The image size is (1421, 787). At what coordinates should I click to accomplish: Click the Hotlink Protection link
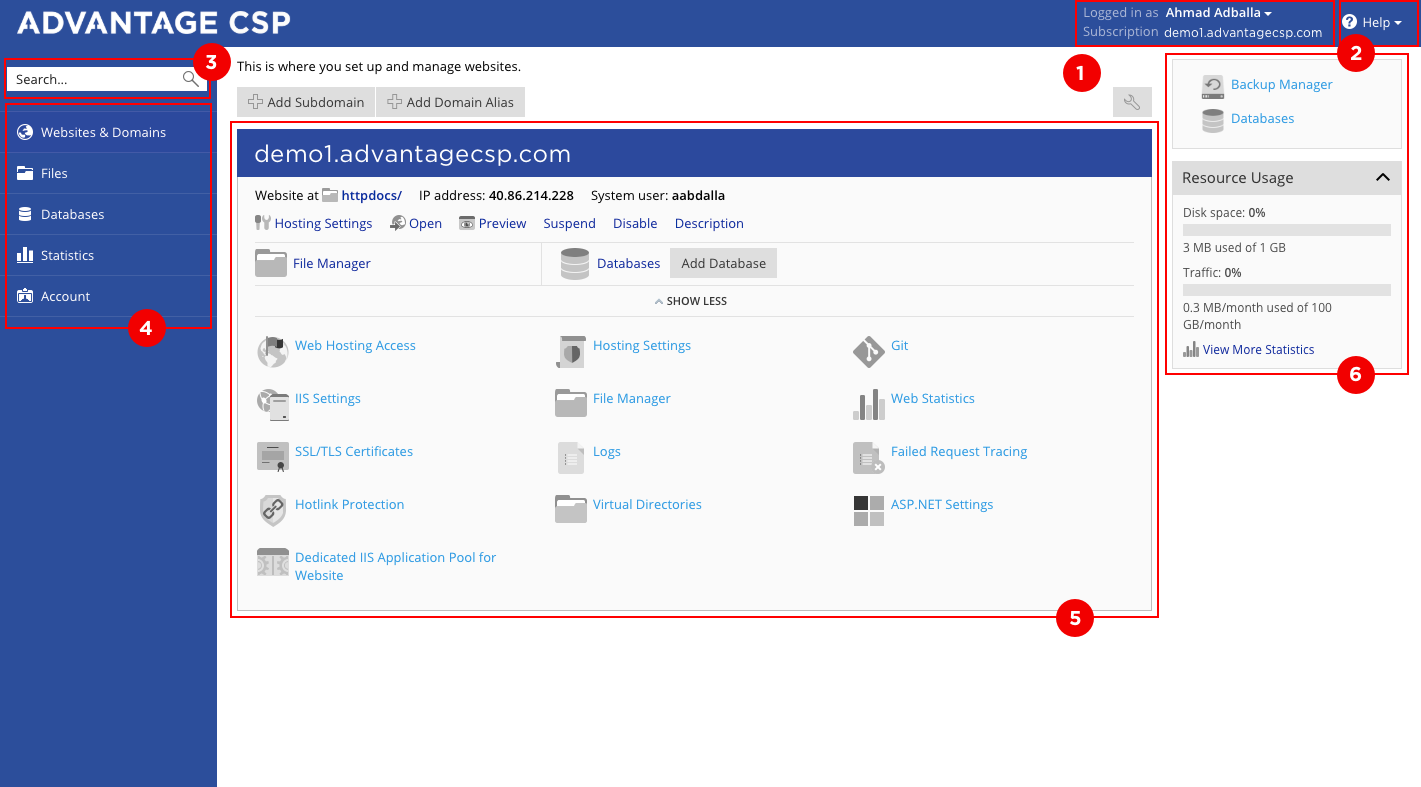(349, 504)
